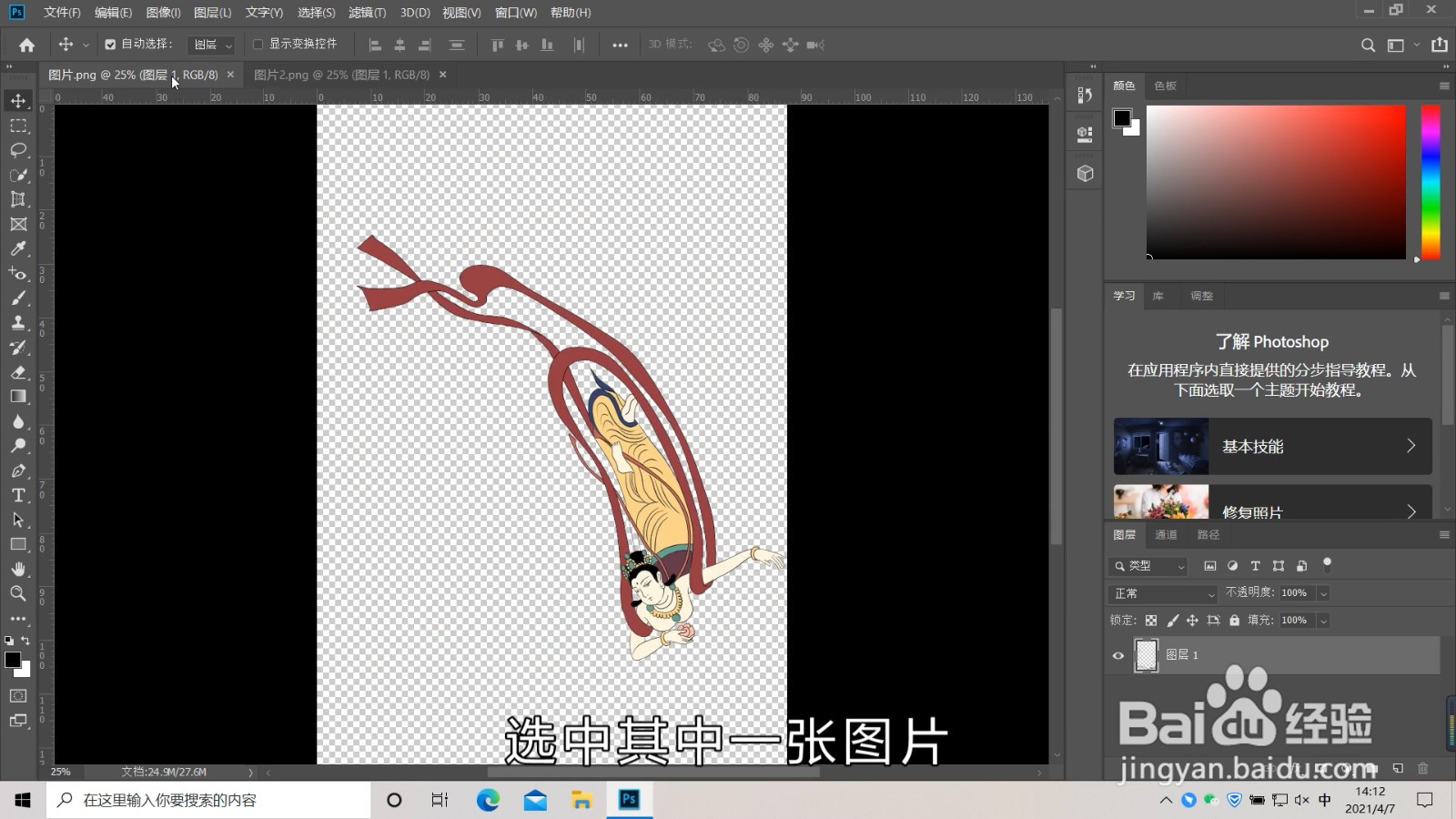The image size is (1456, 819).
Task: Enable the 显示变换控件 checkbox
Action: coord(258,44)
